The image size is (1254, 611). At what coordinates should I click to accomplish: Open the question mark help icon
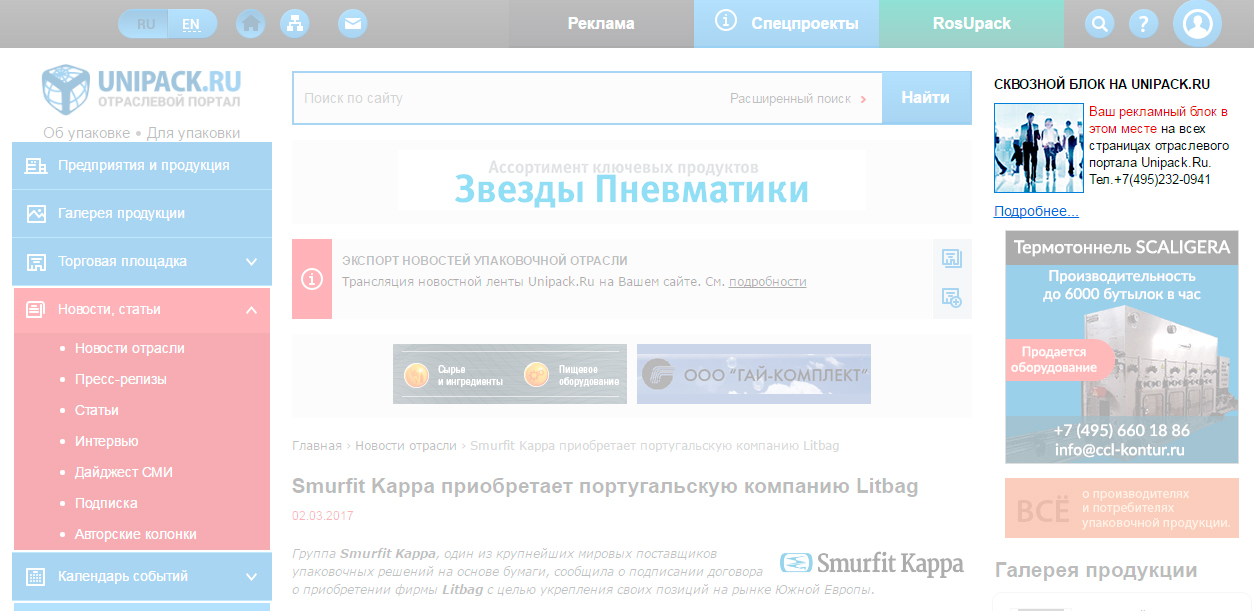(1143, 24)
